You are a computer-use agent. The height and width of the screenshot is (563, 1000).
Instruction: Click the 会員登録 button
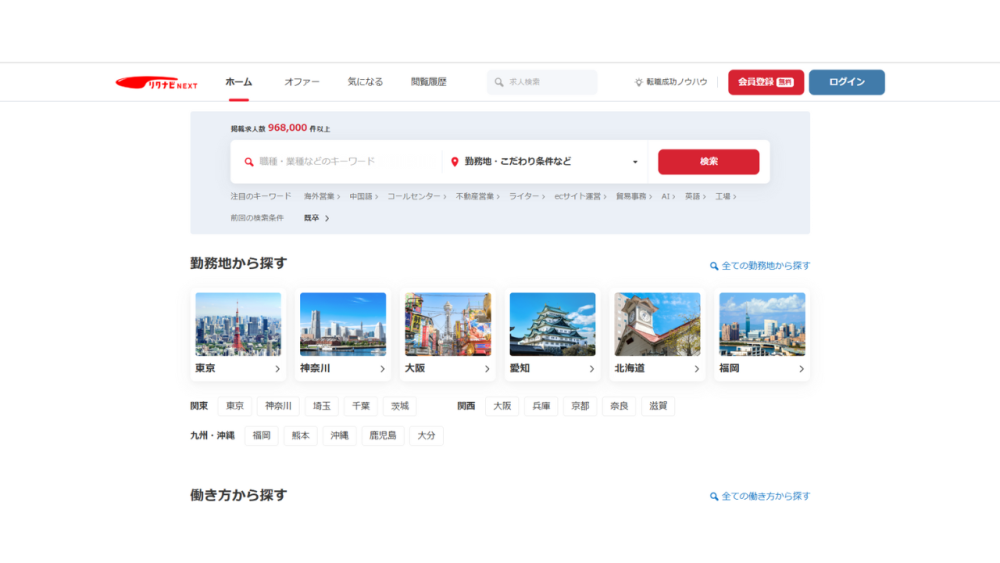pyautogui.click(x=765, y=82)
